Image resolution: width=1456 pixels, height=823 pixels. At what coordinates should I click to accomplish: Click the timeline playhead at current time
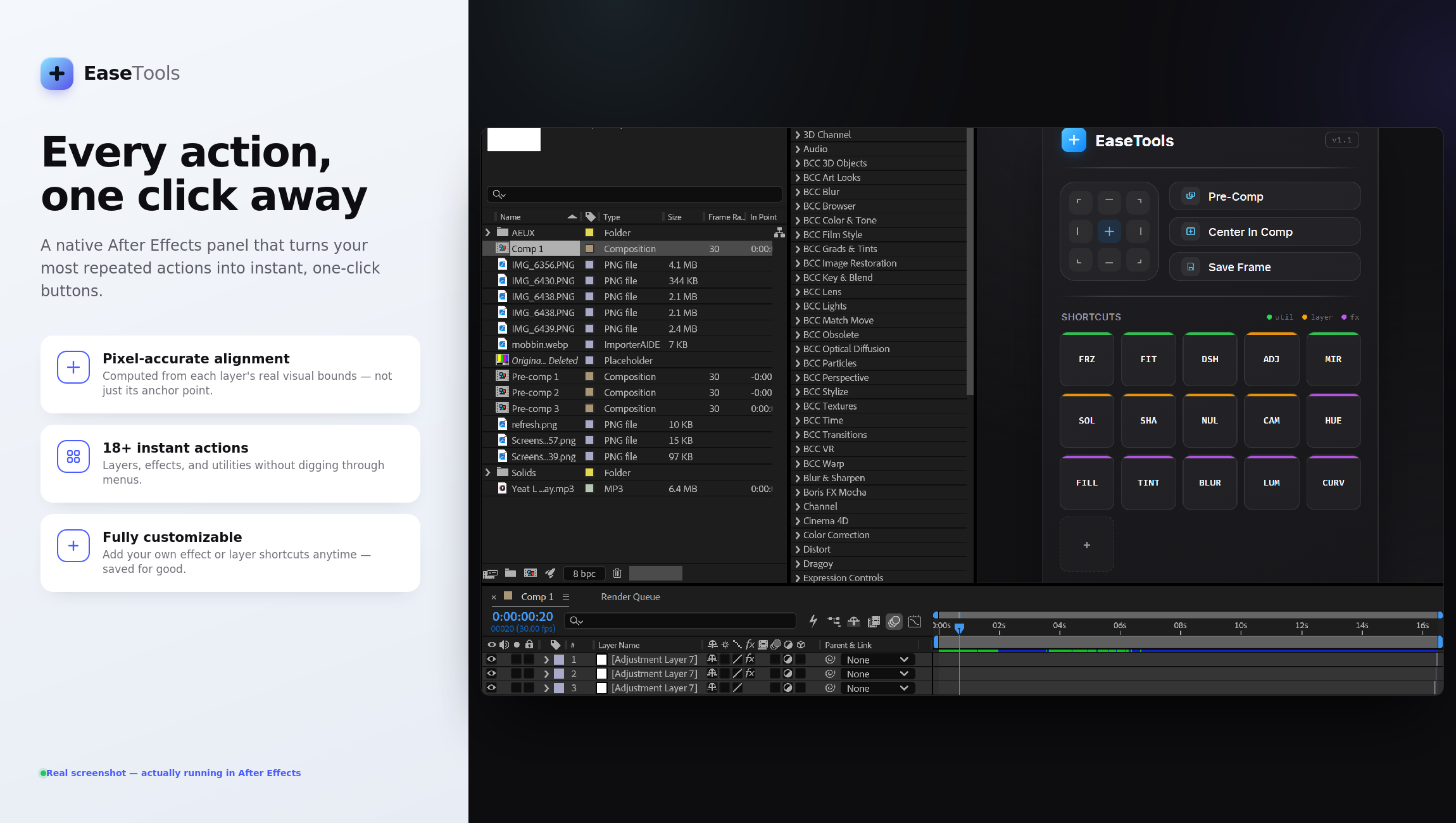pos(959,627)
